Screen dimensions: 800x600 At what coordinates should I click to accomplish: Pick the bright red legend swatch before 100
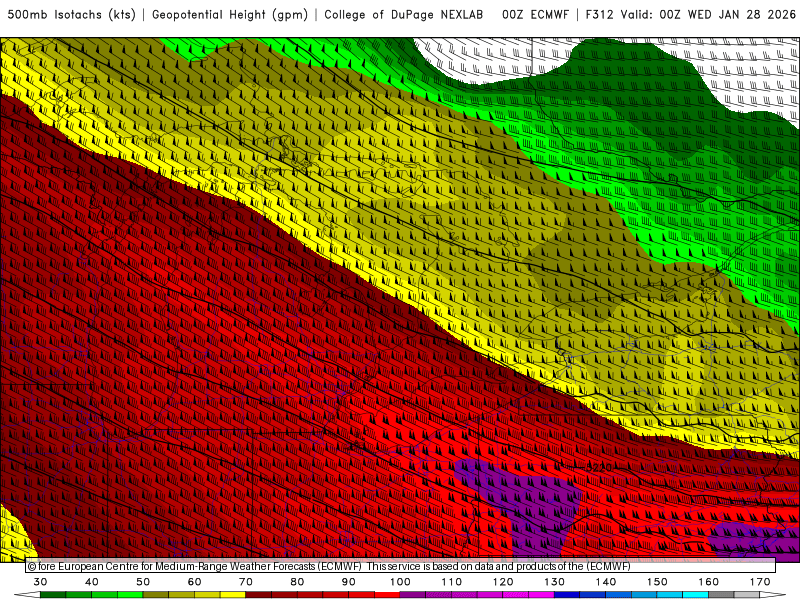coord(387,595)
